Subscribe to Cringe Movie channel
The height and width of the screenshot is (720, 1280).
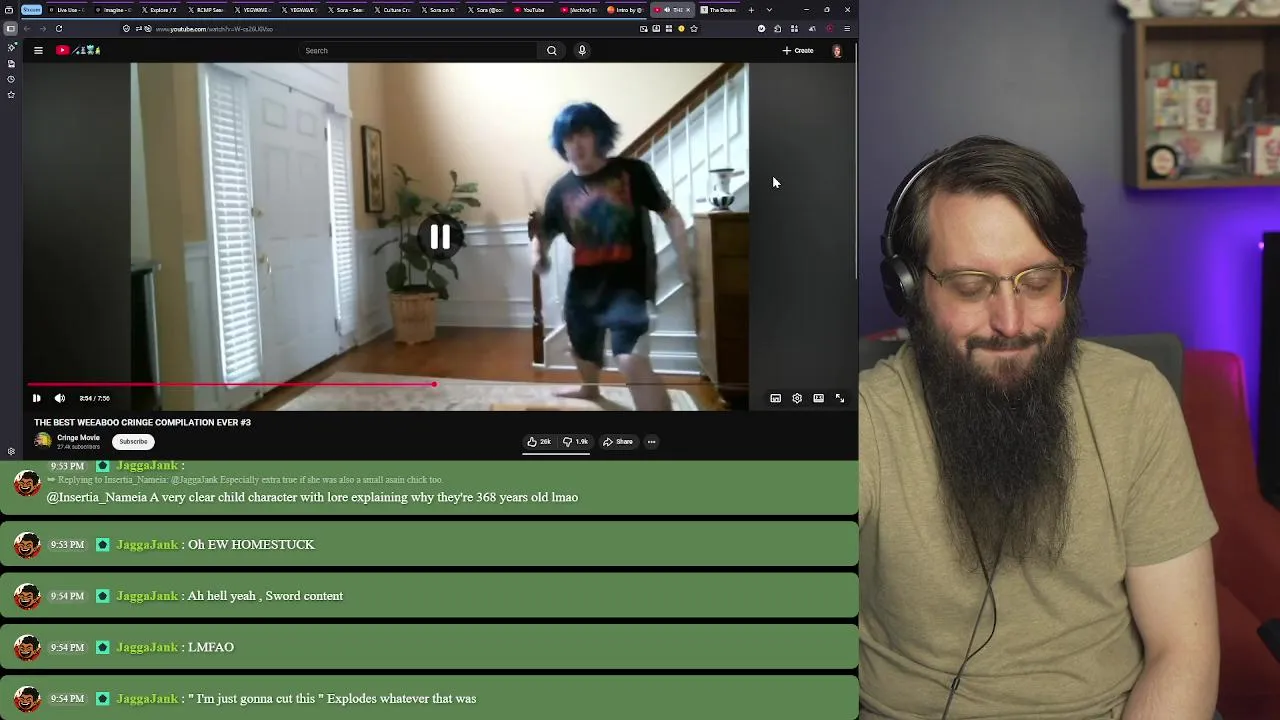click(133, 441)
